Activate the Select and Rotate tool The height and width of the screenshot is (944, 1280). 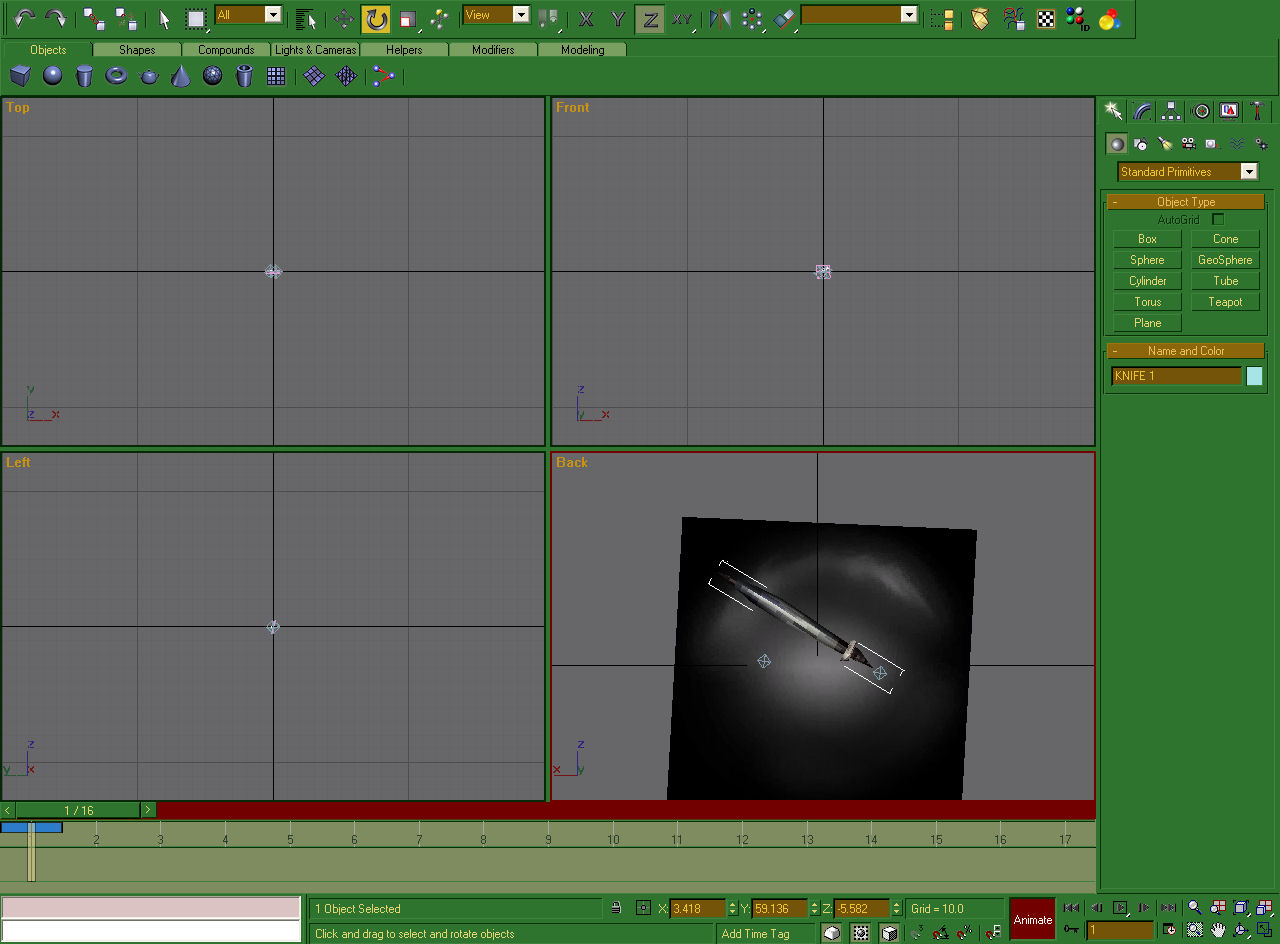click(376, 18)
